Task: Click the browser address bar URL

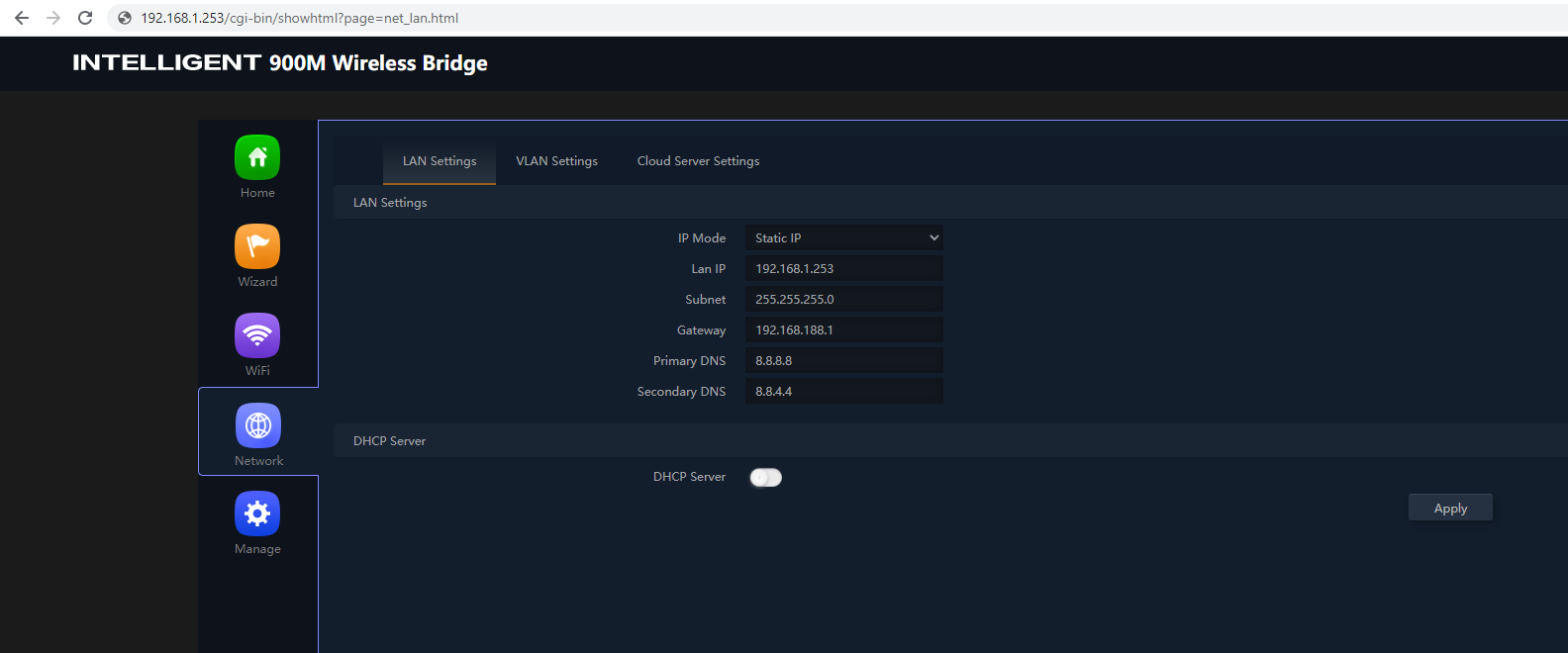Action: (299, 18)
